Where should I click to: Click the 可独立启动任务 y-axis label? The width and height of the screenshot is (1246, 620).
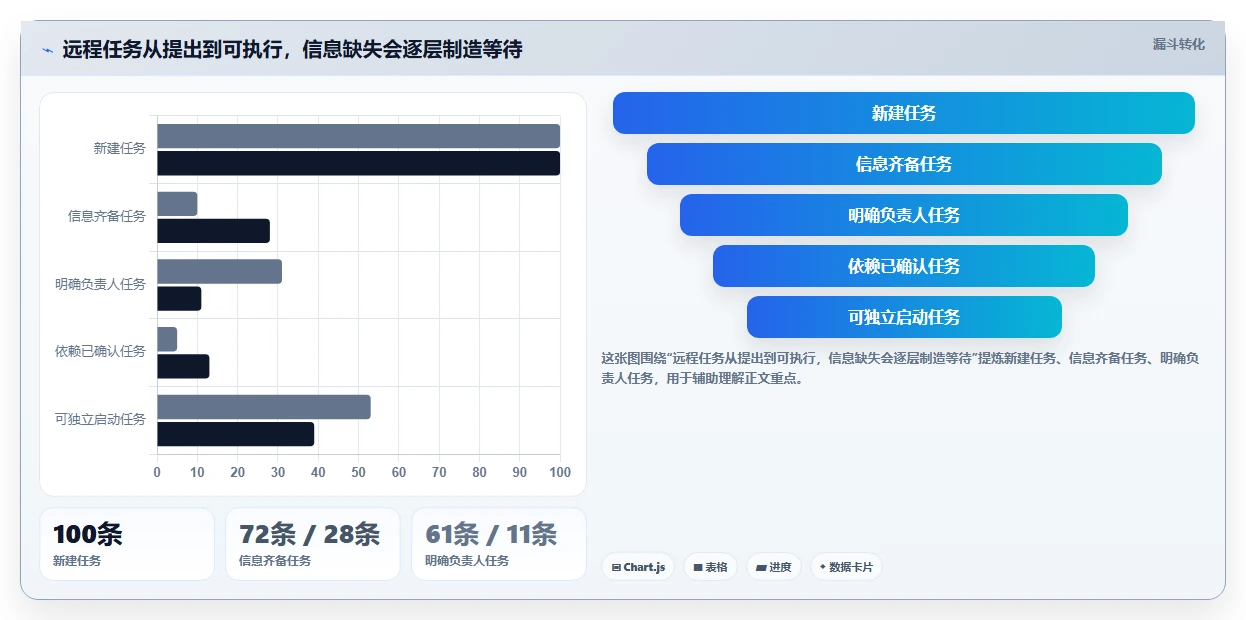tap(100, 419)
